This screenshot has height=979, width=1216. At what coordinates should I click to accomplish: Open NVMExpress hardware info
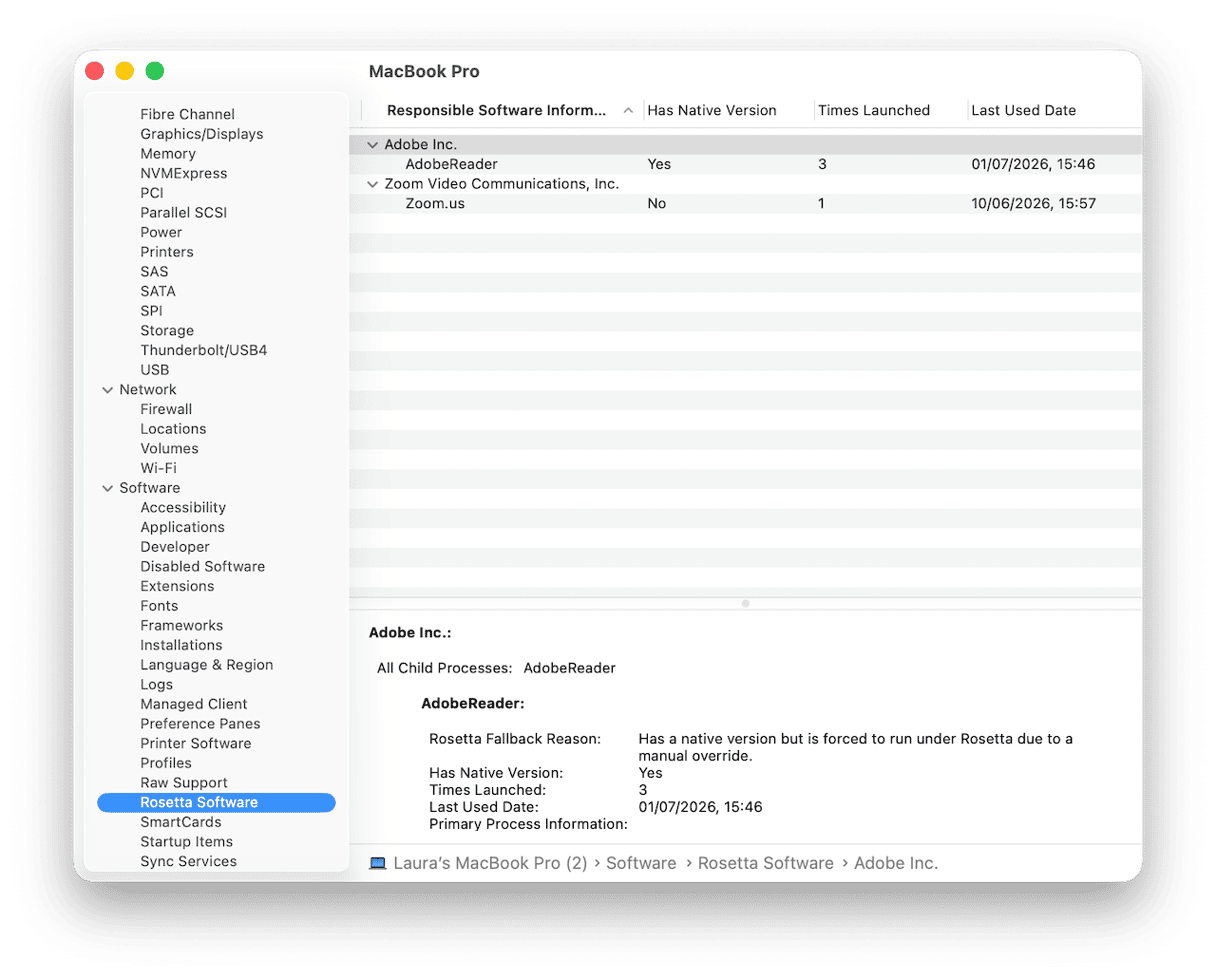pyautogui.click(x=184, y=174)
